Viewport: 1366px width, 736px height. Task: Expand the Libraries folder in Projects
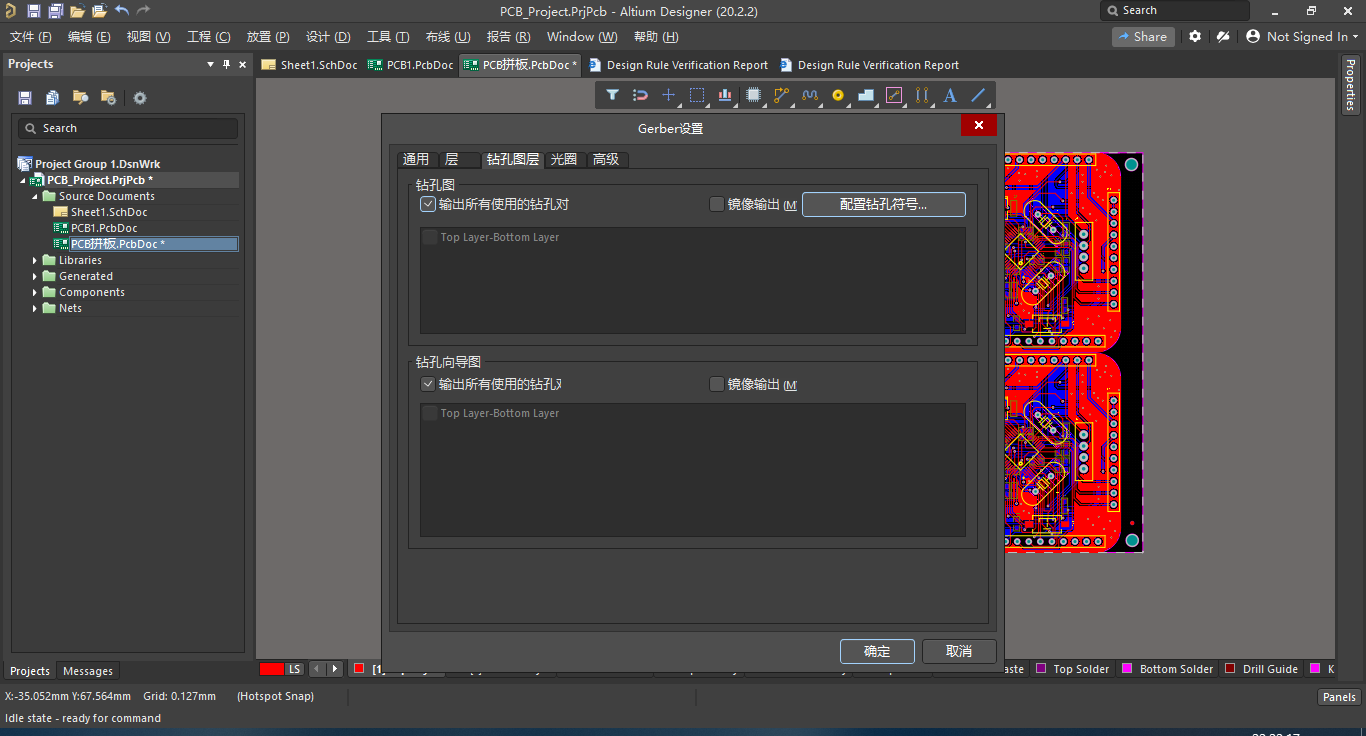(x=34, y=260)
